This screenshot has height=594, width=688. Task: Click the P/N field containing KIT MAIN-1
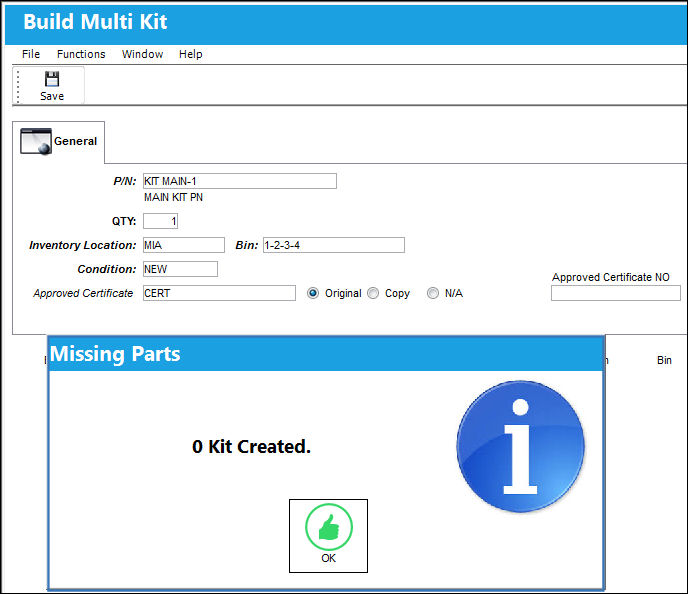click(x=240, y=181)
